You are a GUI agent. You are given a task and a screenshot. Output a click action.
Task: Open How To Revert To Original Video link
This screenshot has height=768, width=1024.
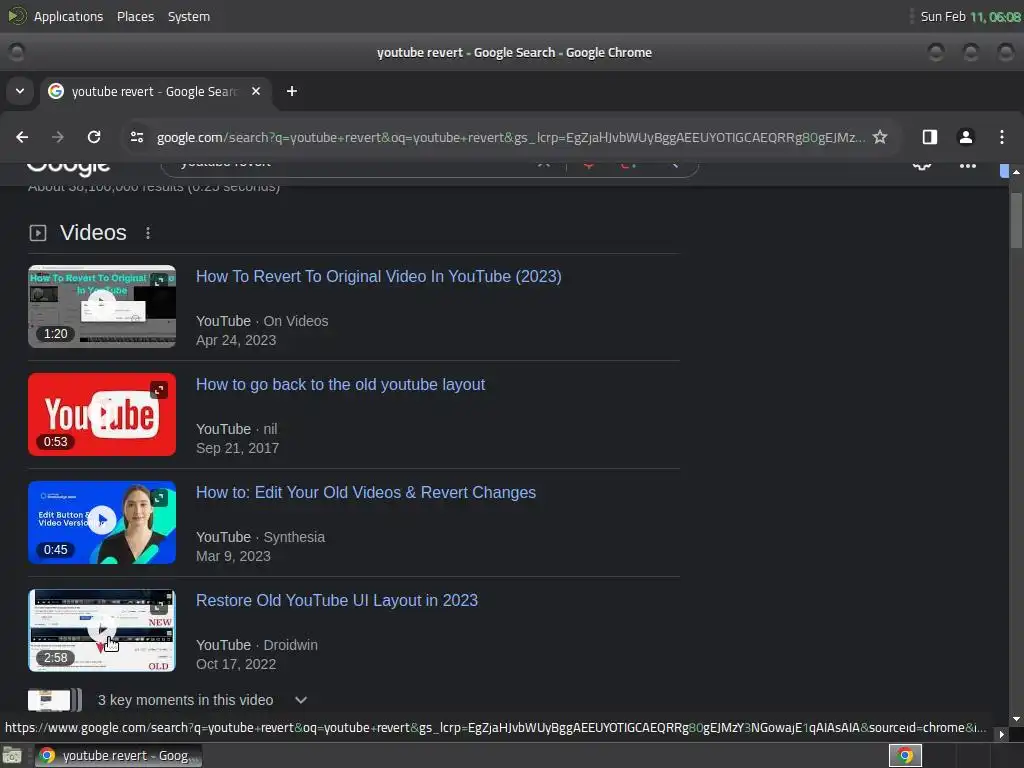(379, 276)
